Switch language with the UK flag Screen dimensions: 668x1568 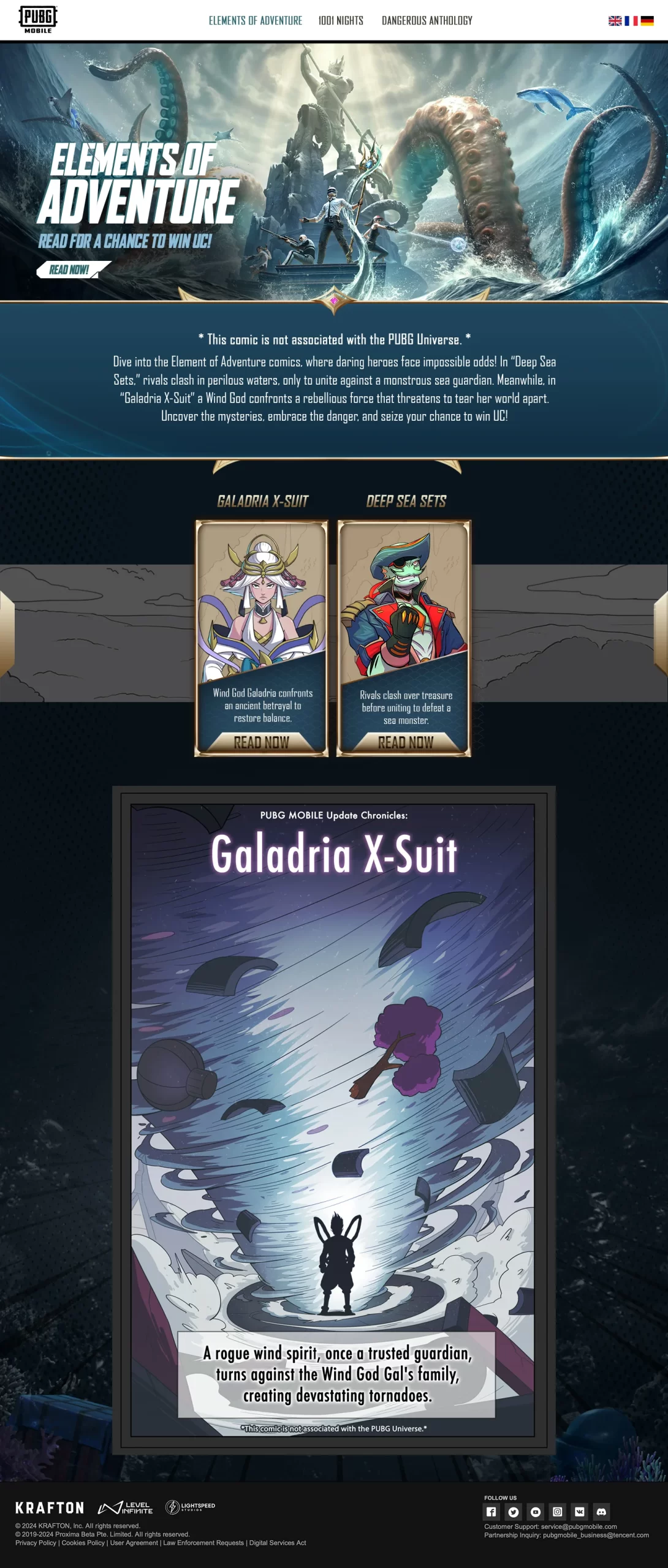click(x=615, y=21)
